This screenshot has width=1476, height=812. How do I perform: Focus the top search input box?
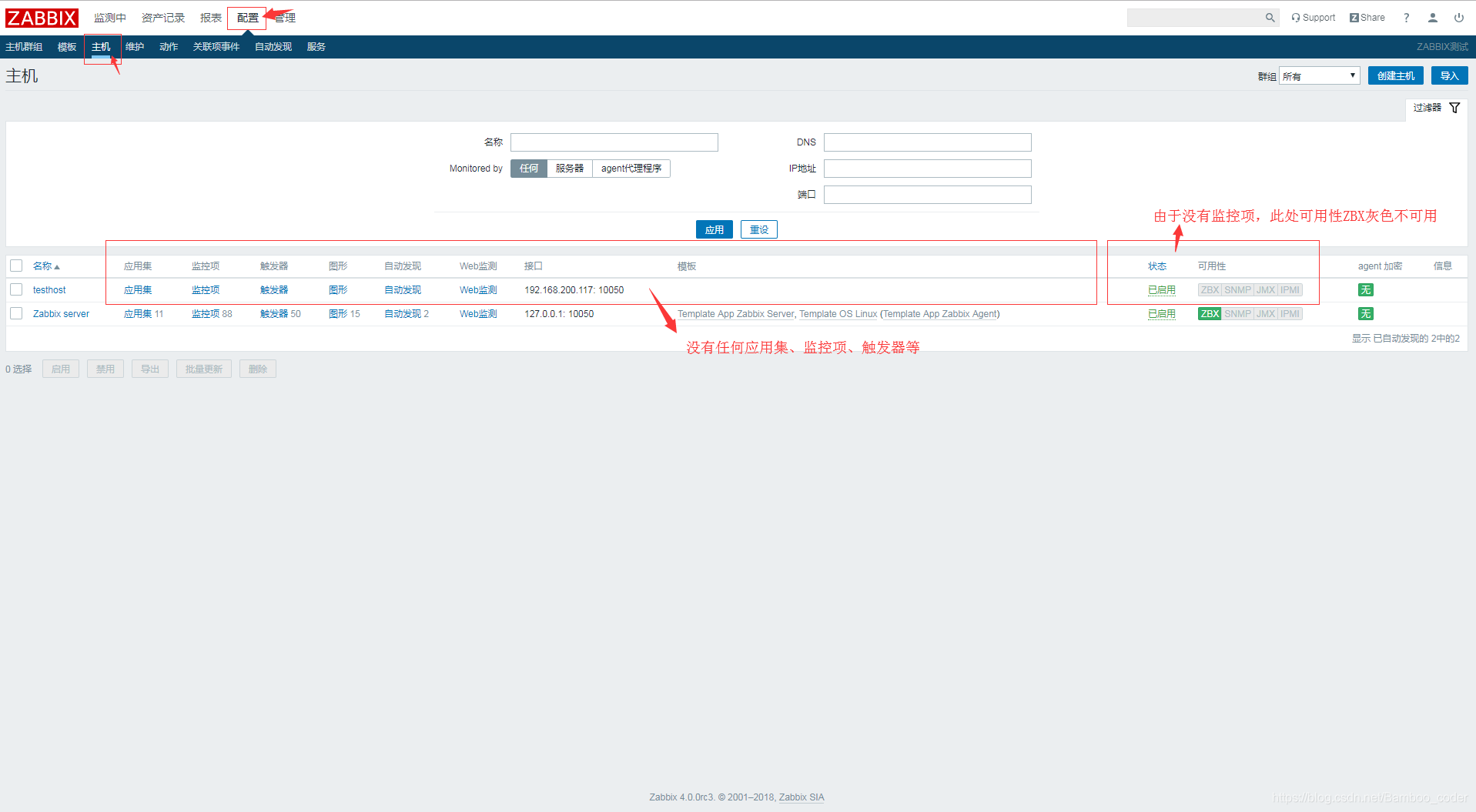click(1195, 18)
